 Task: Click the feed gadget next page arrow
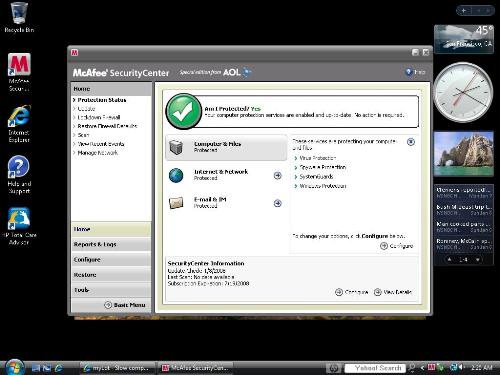tap(478, 259)
